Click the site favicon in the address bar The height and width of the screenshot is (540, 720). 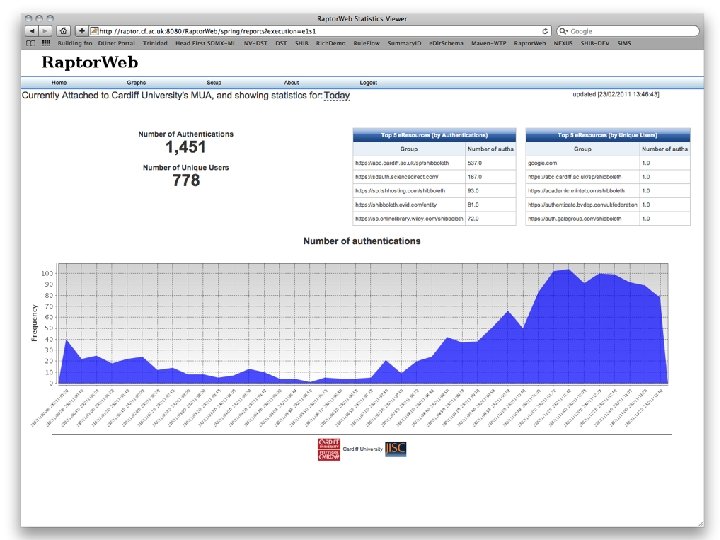[x=94, y=31]
